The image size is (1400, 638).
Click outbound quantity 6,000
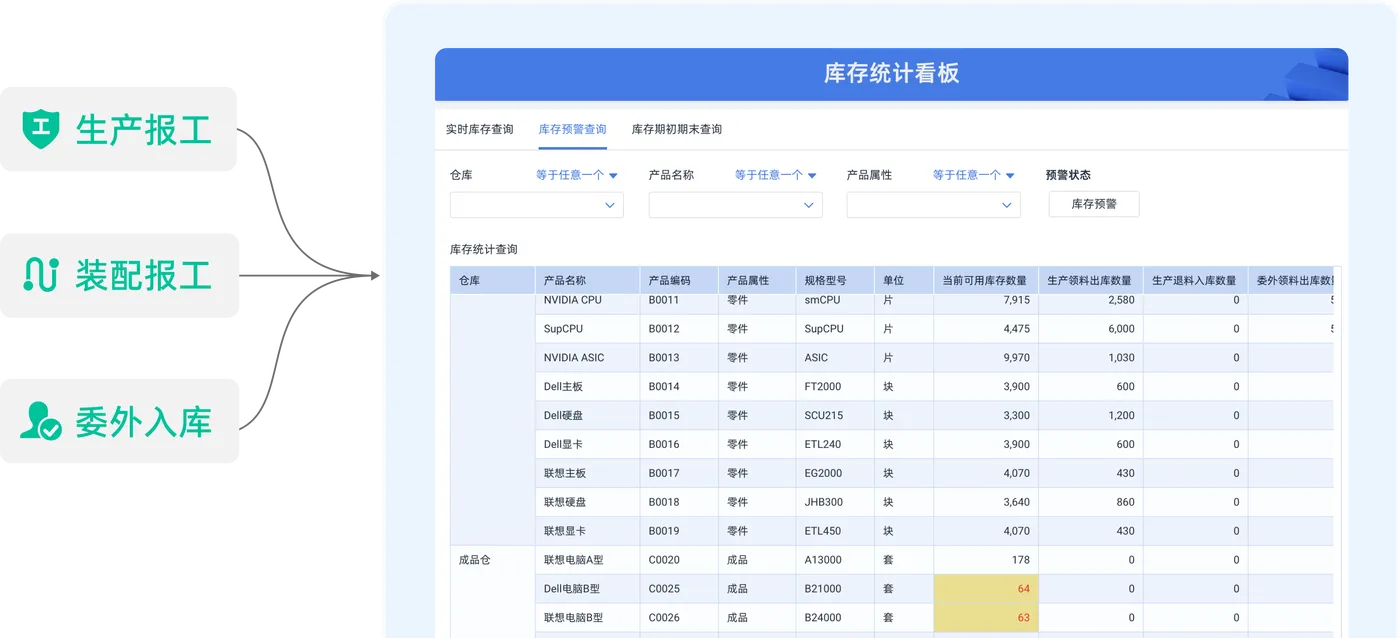pos(1121,329)
